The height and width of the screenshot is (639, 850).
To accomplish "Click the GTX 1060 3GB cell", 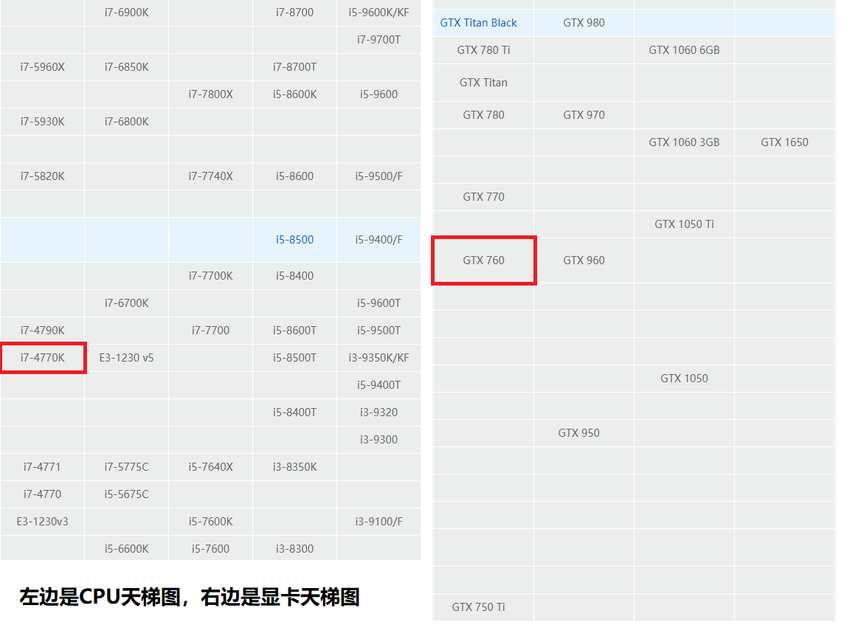I will 684,142.
